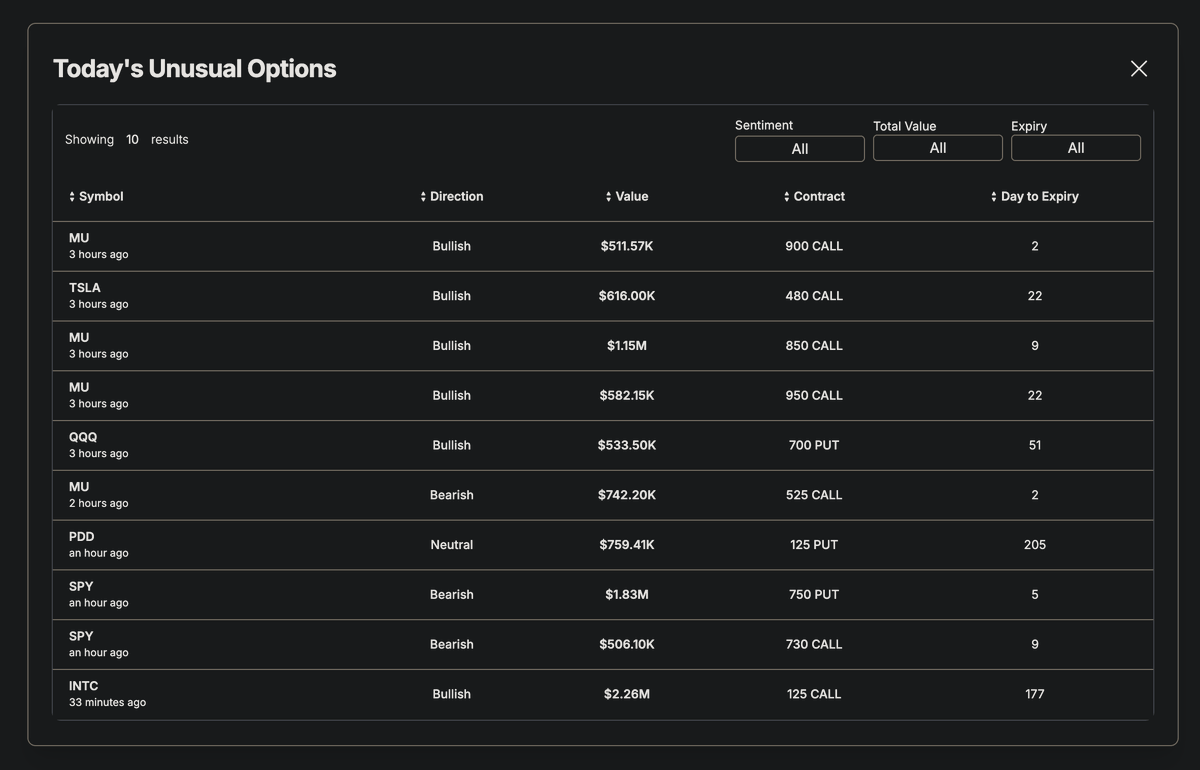
Task: Click the 850 CALL contract cell
Action: pyautogui.click(x=814, y=346)
